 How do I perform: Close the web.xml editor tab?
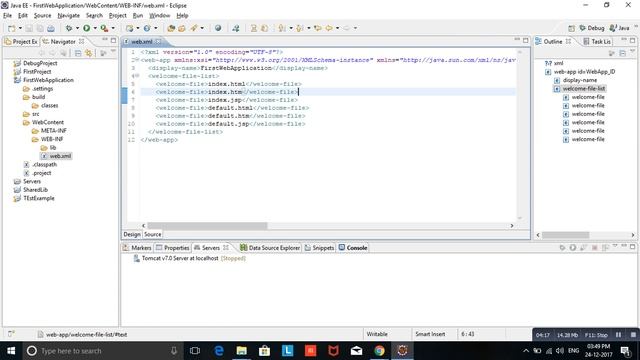(158, 42)
